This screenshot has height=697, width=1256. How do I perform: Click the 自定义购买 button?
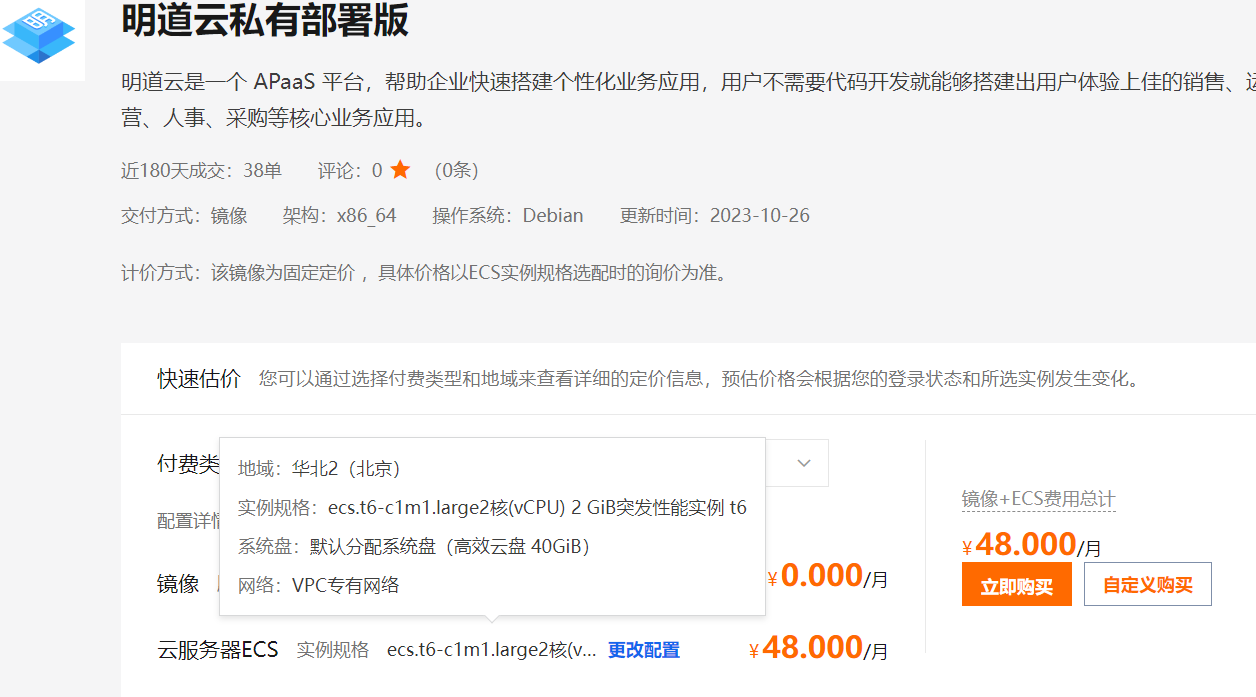tap(1147, 585)
